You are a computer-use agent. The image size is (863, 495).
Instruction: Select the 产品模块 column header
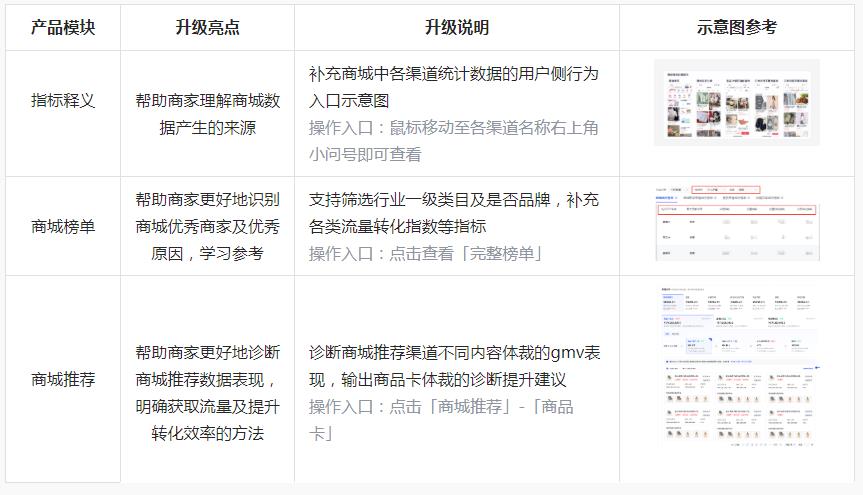pyautogui.click(x=63, y=27)
